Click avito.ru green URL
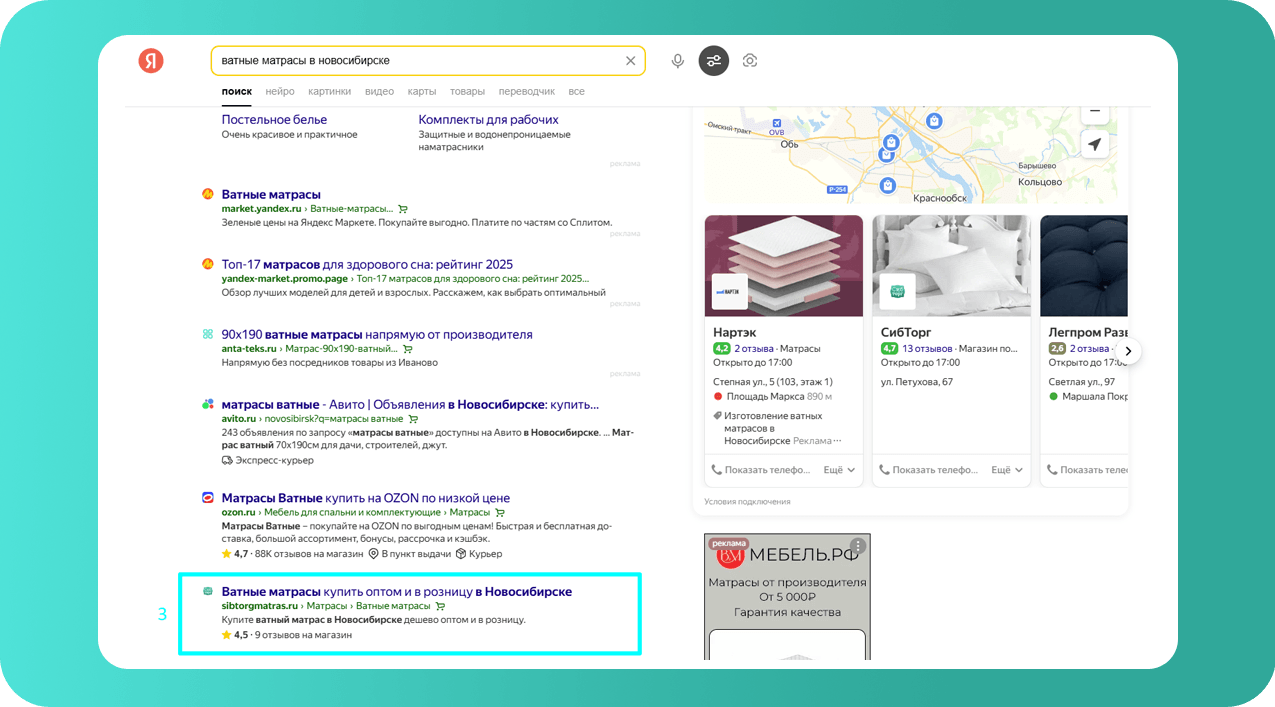The height and width of the screenshot is (707, 1275). click(x=238, y=418)
